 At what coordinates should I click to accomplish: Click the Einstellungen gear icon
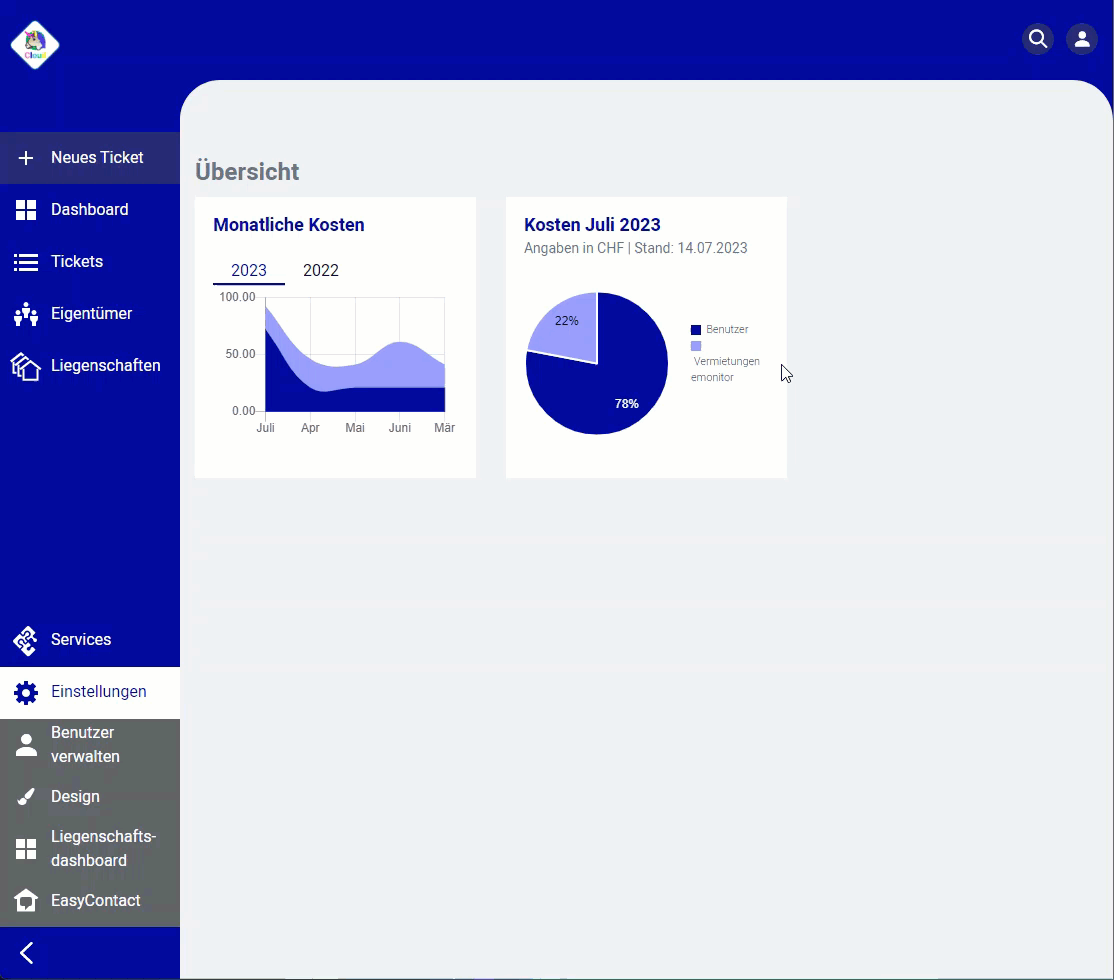point(26,692)
